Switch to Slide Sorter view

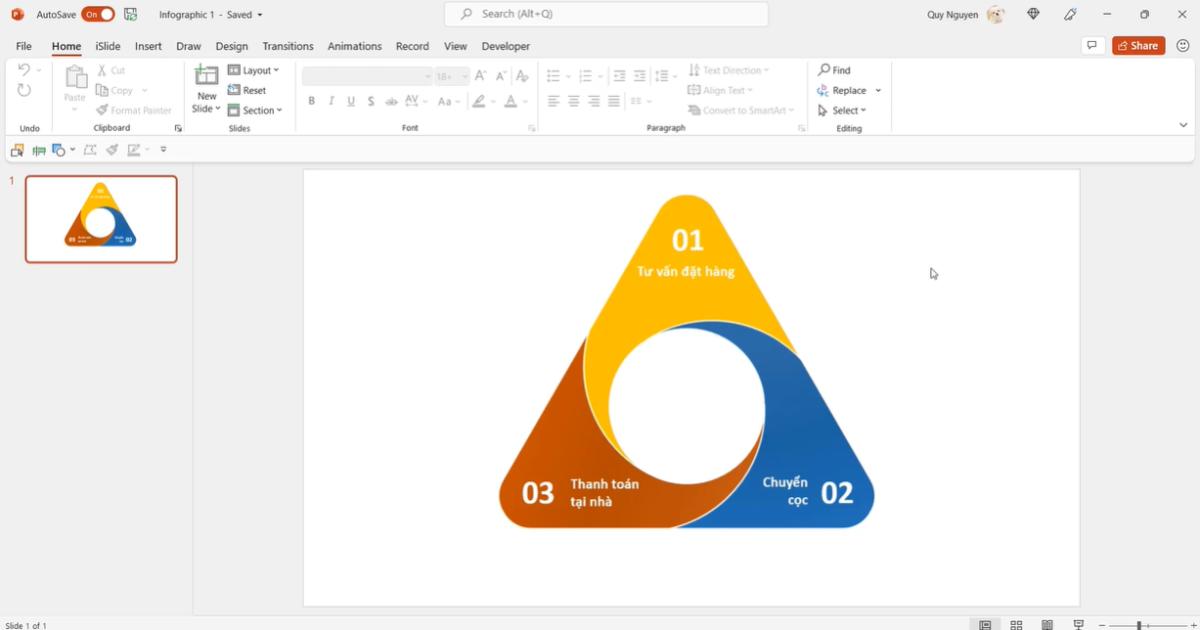point(1015,622)
